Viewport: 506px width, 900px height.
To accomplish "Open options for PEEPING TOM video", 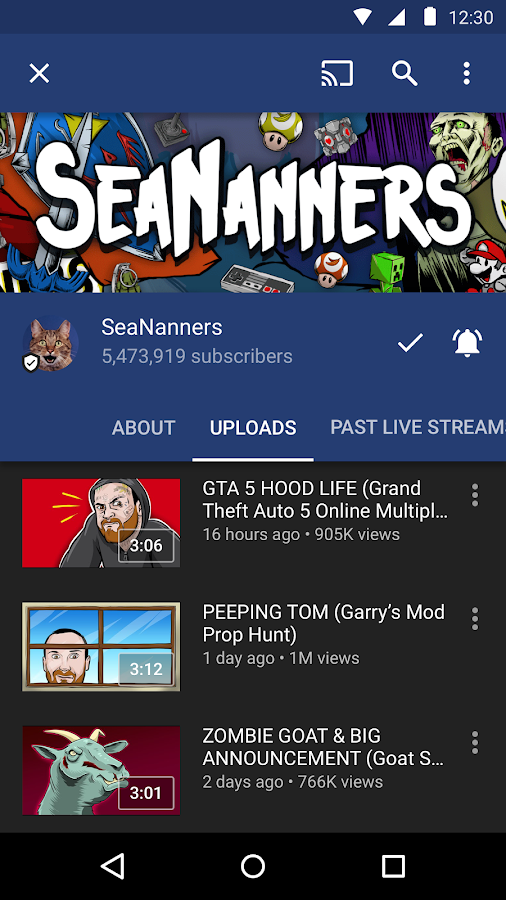I will (x=474, y=619).
